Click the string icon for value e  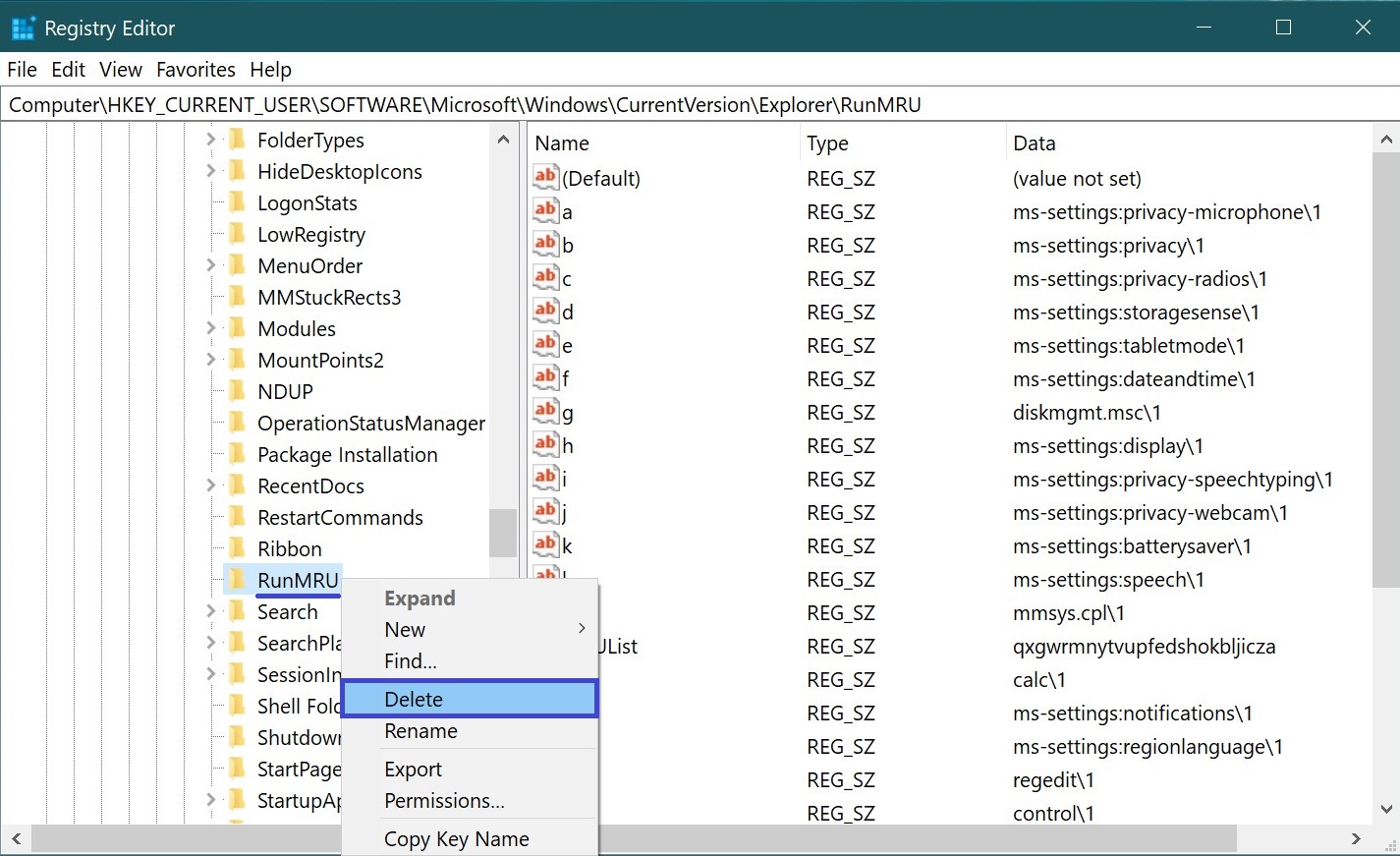pos(546,344)
